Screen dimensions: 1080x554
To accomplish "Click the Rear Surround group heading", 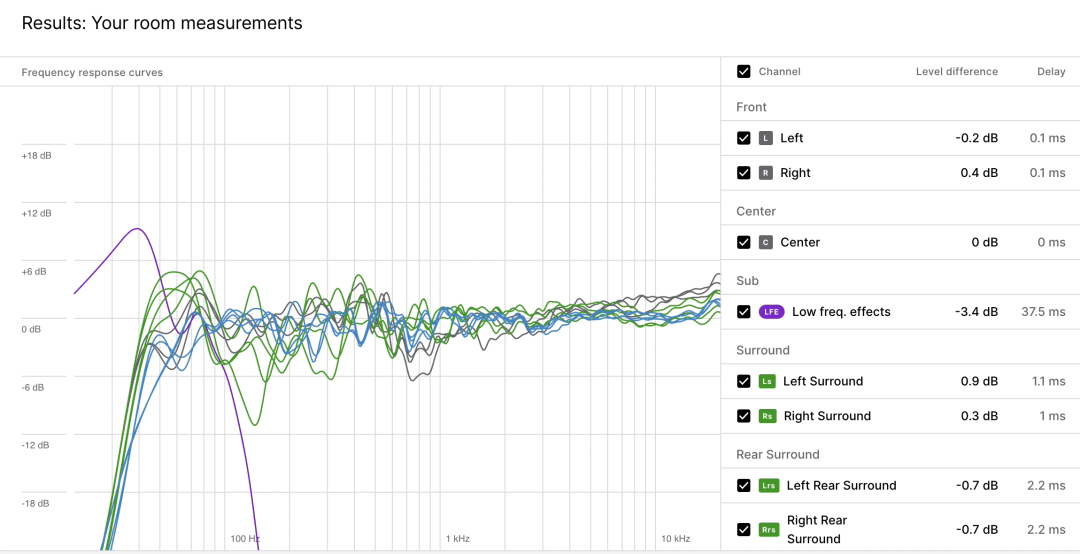I will coord(778,454).
